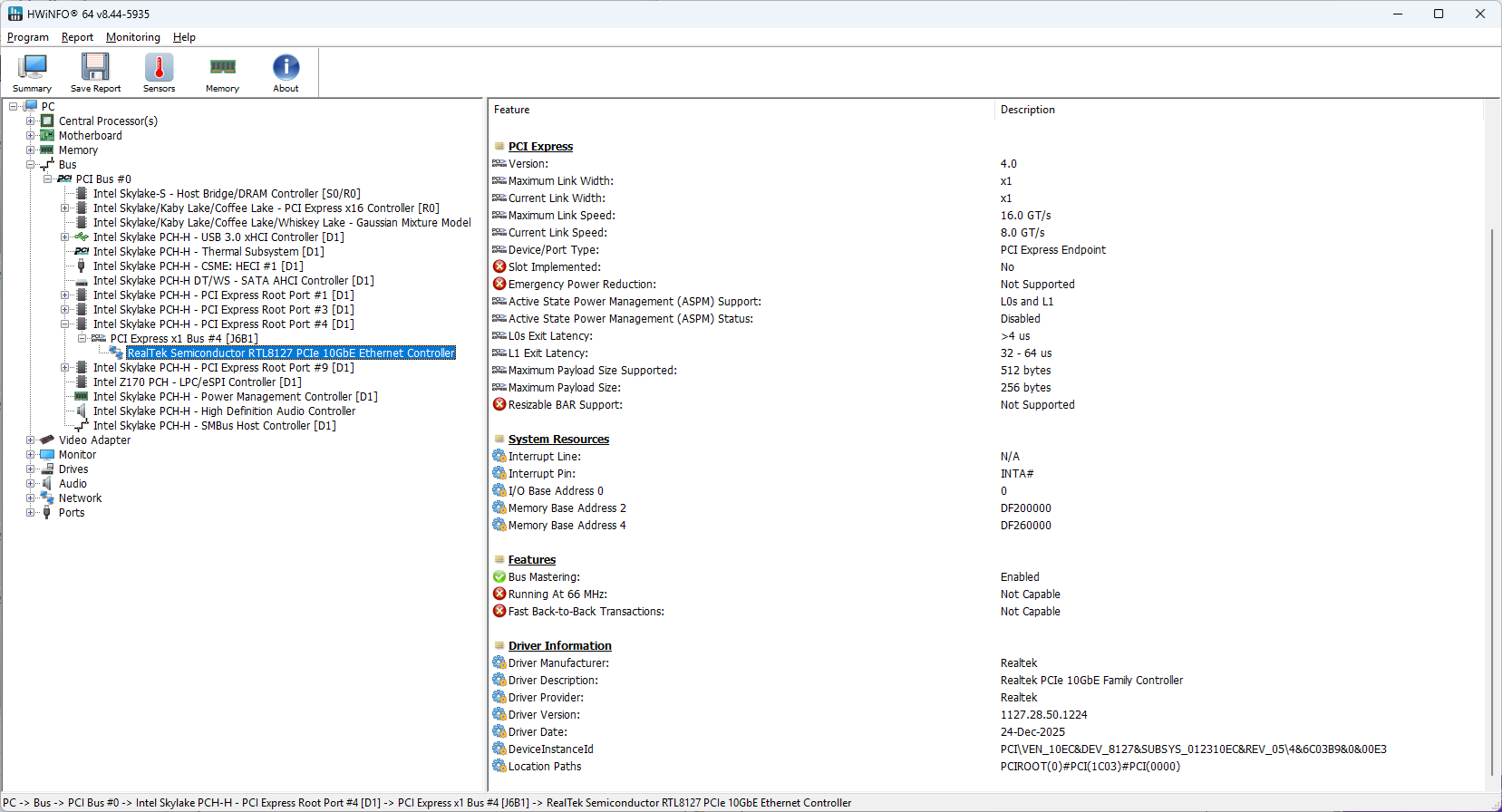Select PCI Express Root Port #3 item
1502x812 pixels.
224,310
